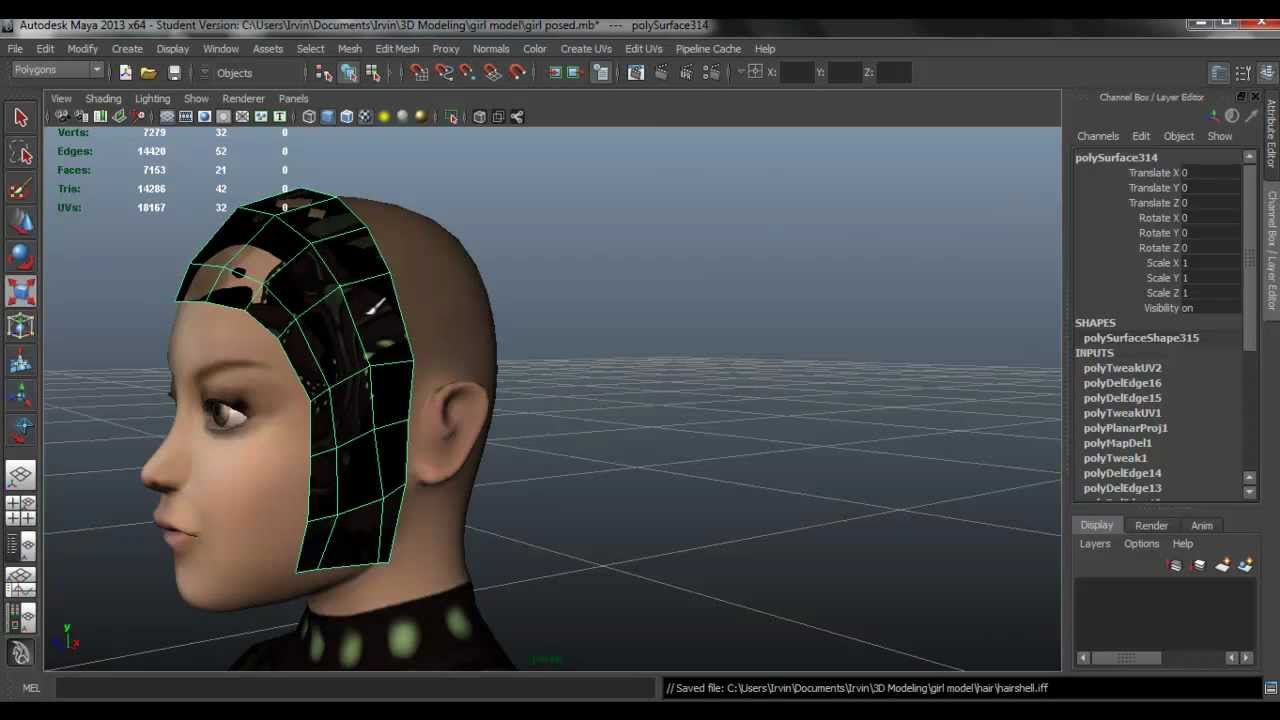Toggle snap to grids magnet
The image size is (1280, 720).
(x=420, y=72)
